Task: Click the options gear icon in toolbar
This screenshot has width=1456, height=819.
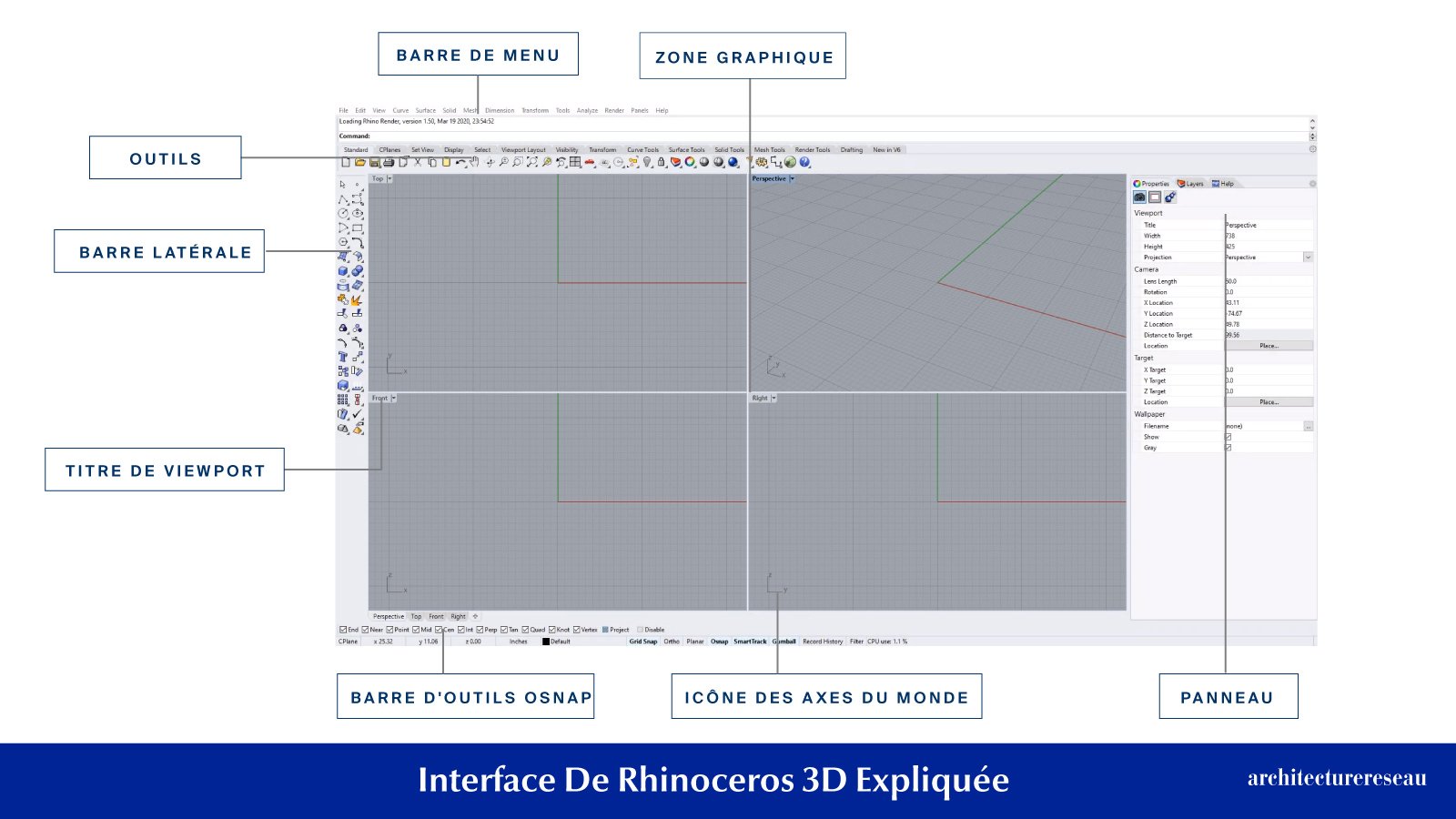Action: click(762, 163)
